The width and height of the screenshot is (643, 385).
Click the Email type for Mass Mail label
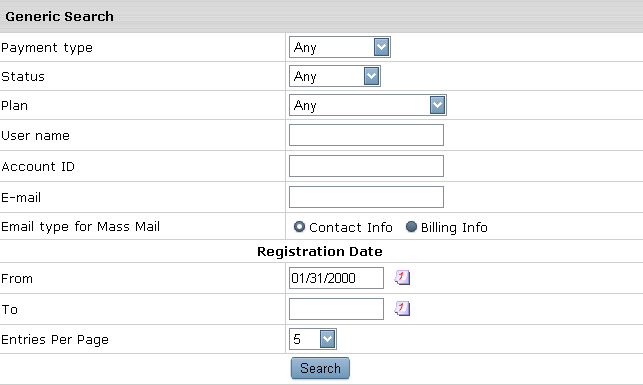coord(80,227)
